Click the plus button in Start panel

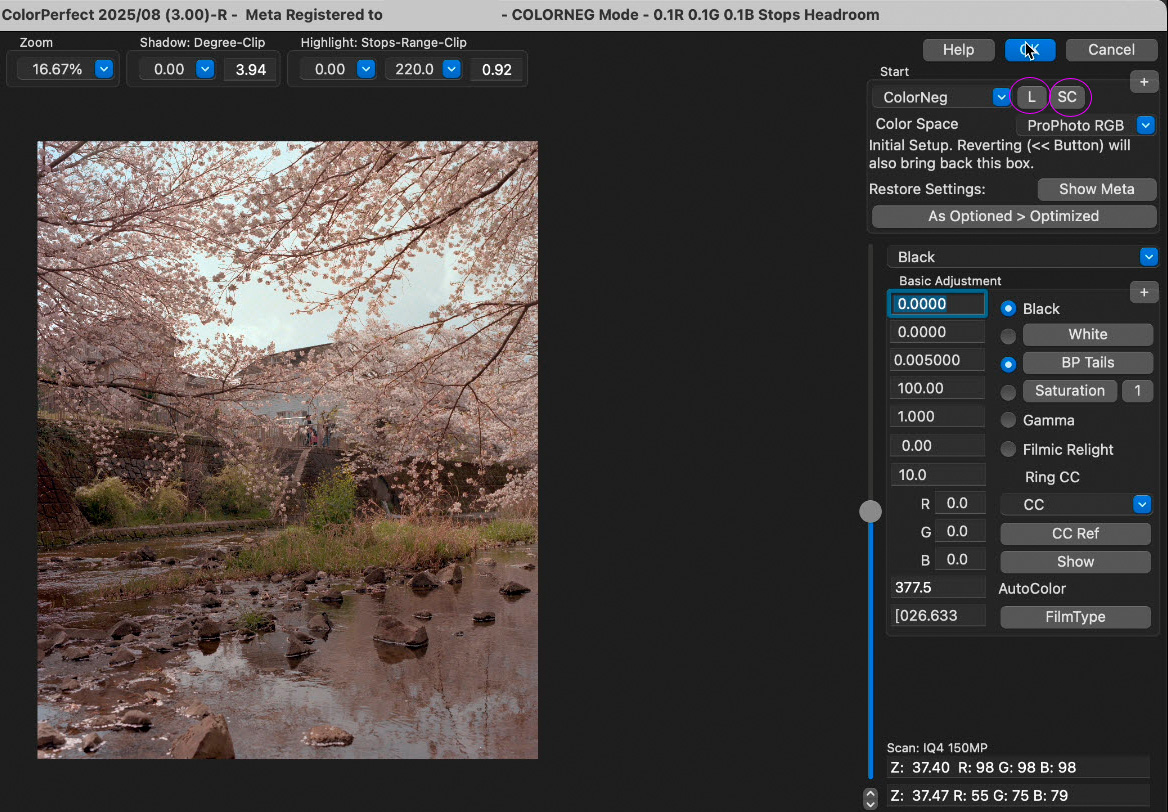pyautogui.click(x=1143, y=82)
